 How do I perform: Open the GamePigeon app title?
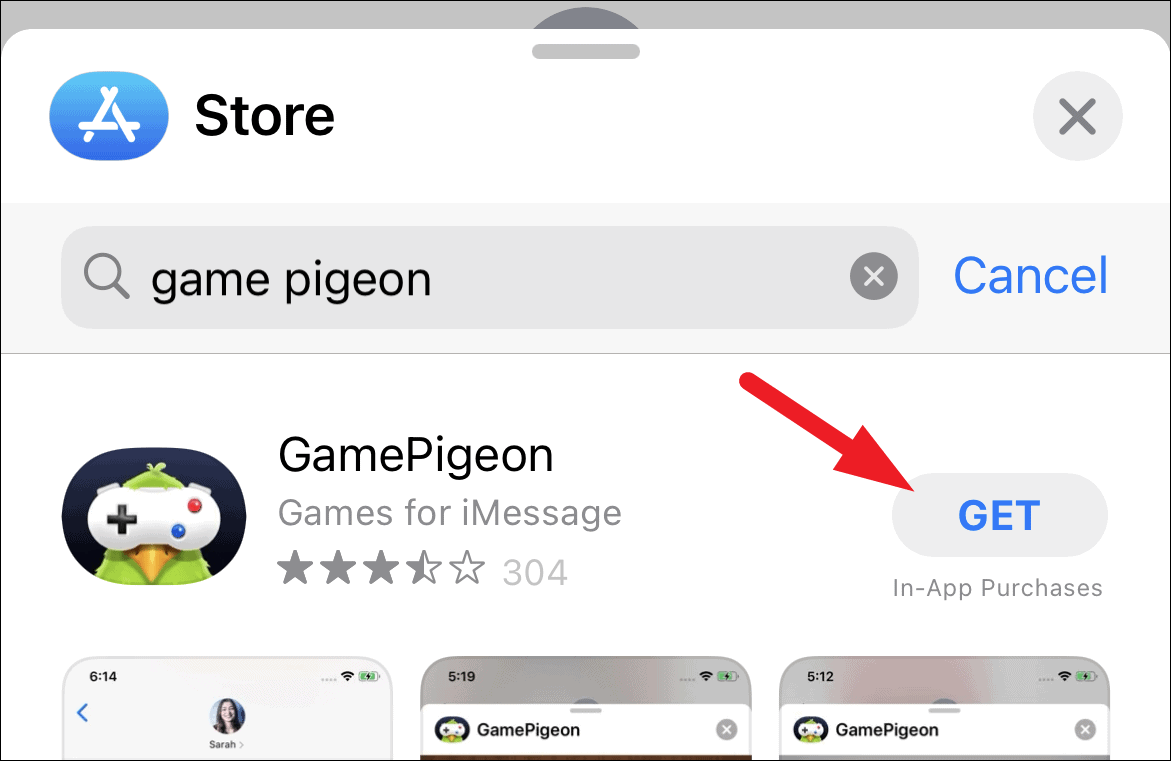[415, 454]
